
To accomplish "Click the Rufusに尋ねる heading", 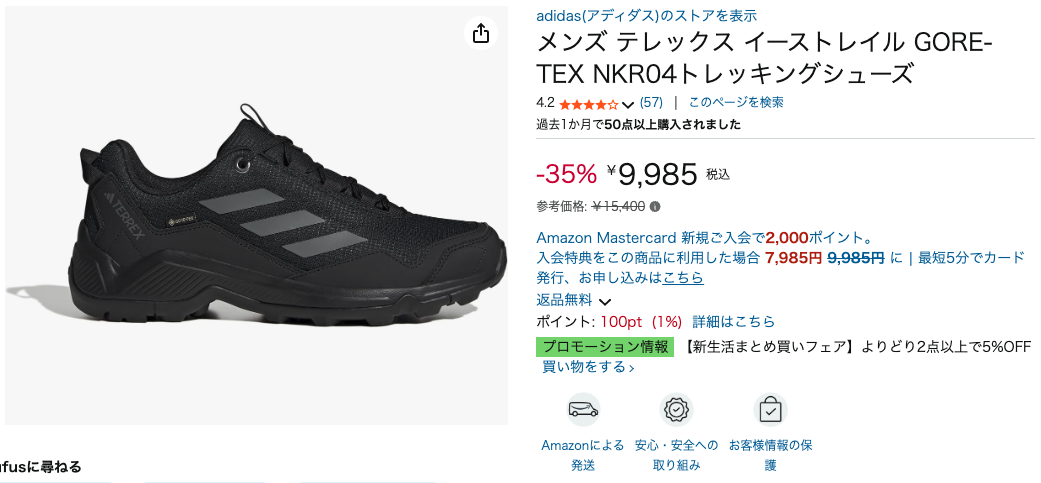I will click(x=40, y=467).
